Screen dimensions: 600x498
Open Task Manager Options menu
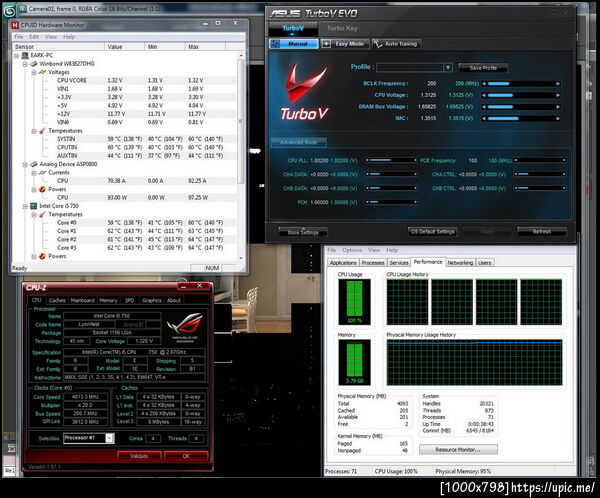pyautogui.click(x=352, y=250)
